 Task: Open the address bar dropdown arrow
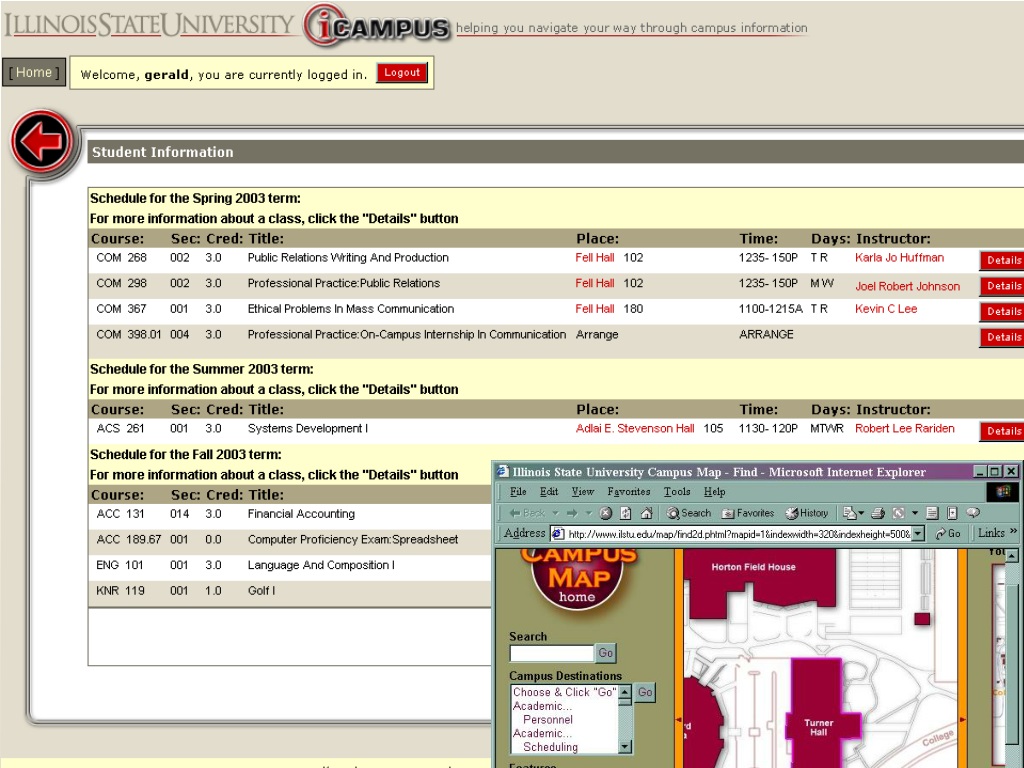tap(918, 534)
